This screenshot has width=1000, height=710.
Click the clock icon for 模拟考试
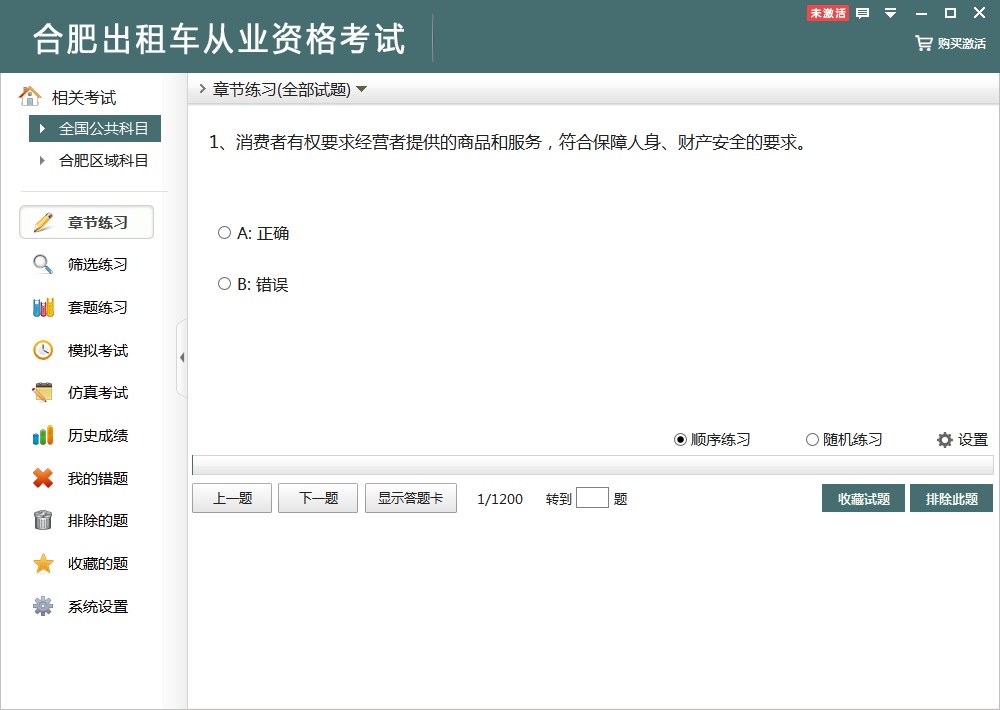43,350
